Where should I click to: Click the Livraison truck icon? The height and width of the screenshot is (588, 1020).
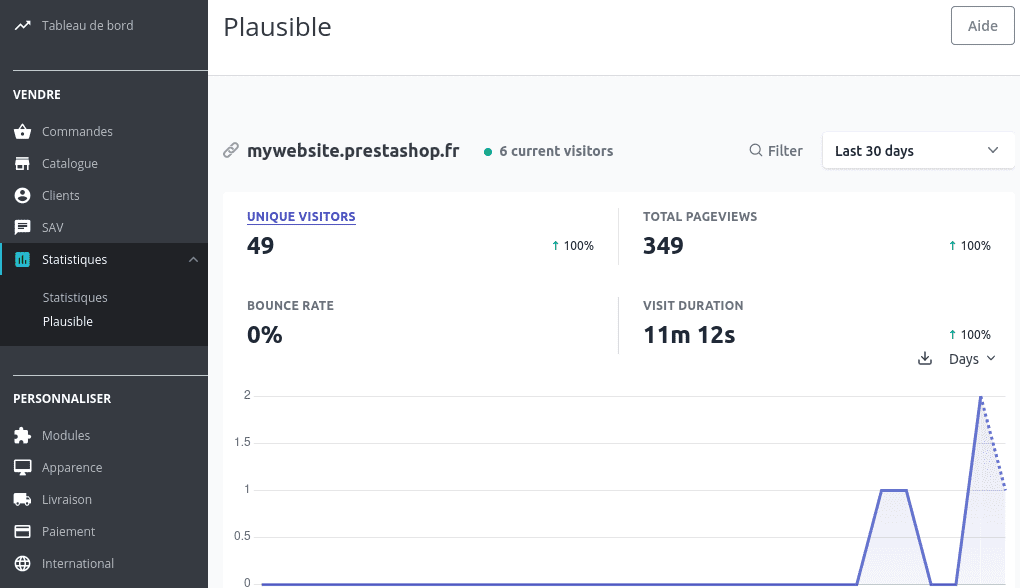pos(22,500)
